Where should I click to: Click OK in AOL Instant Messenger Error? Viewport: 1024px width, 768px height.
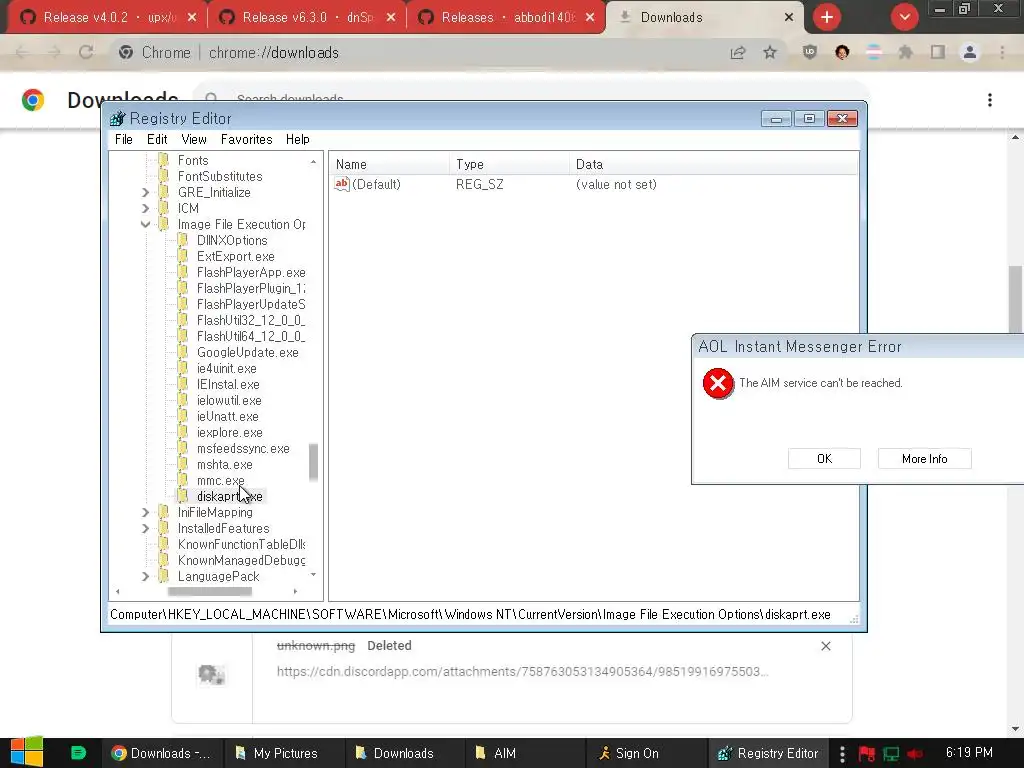click(824, 458)
